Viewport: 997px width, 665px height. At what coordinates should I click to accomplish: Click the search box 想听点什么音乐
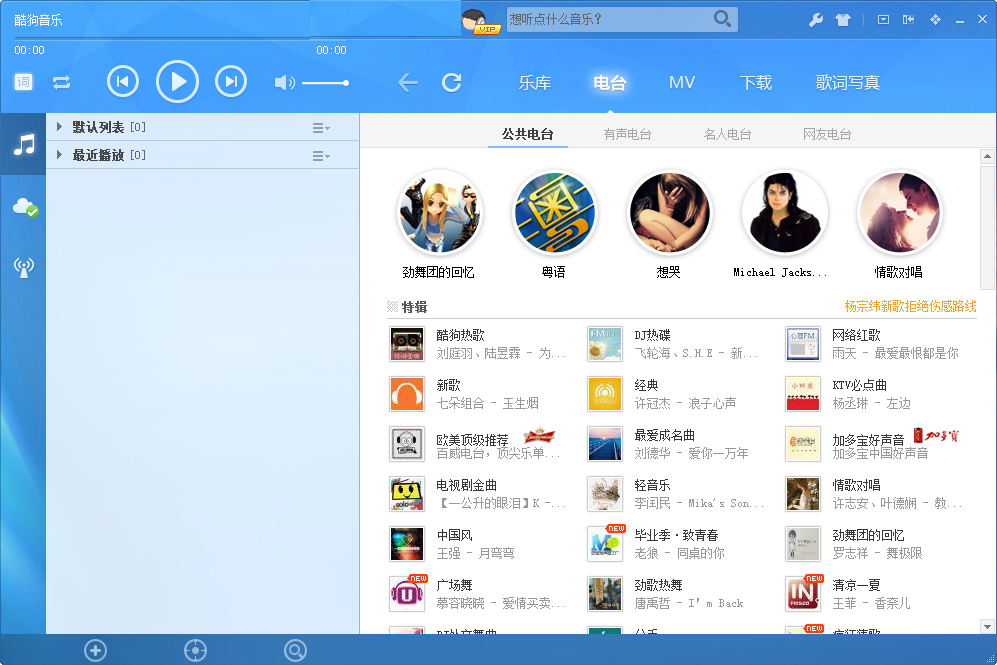609,20
